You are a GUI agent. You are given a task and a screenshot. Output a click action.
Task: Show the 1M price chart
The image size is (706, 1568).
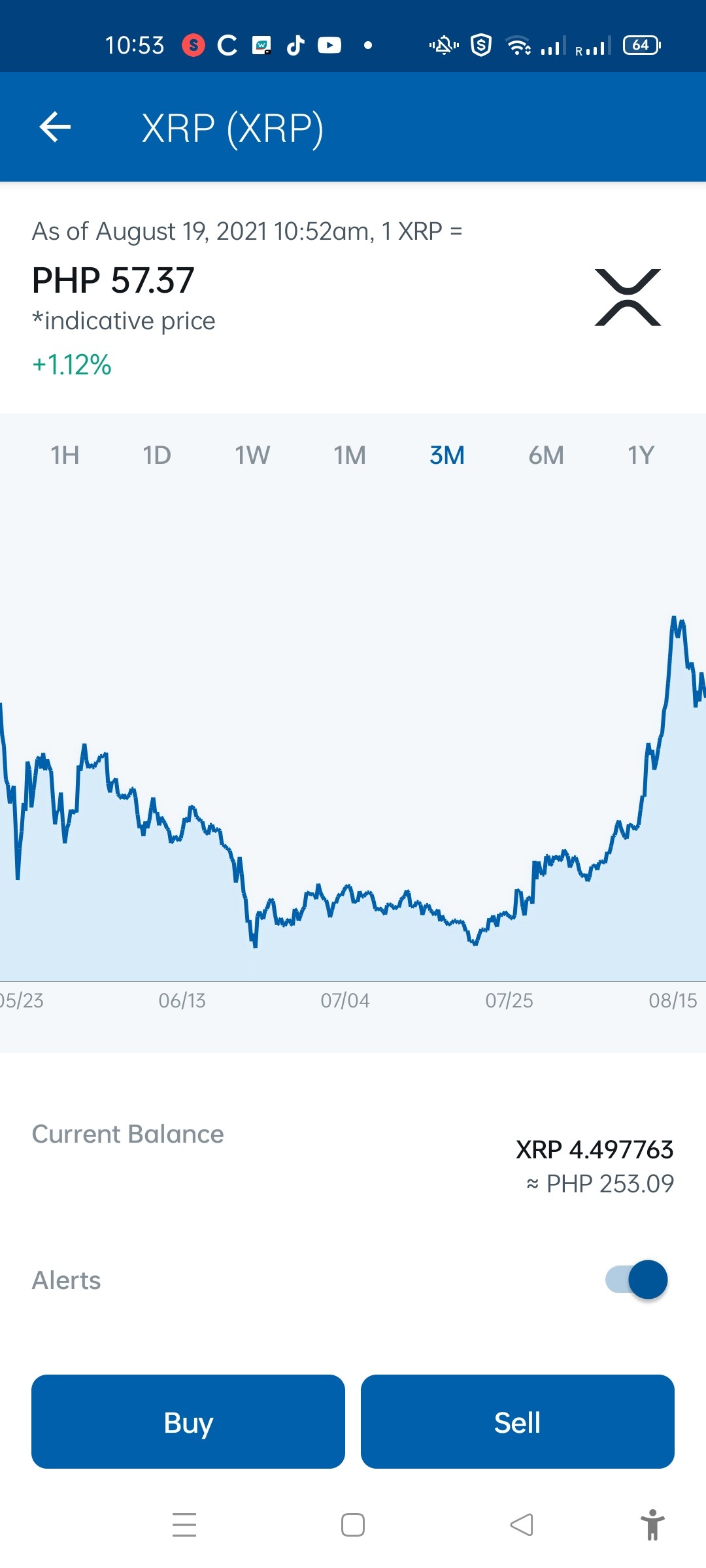(350, 455)
